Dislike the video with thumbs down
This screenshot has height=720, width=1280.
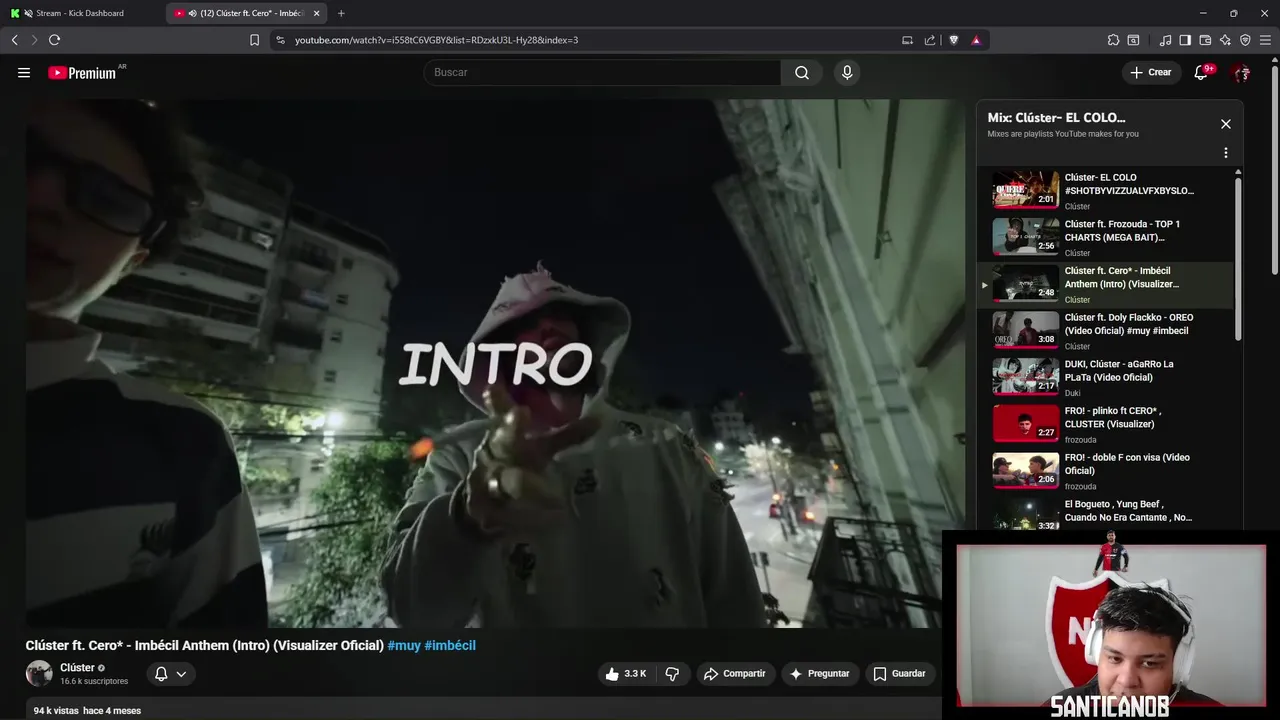[x=672, y=674]
